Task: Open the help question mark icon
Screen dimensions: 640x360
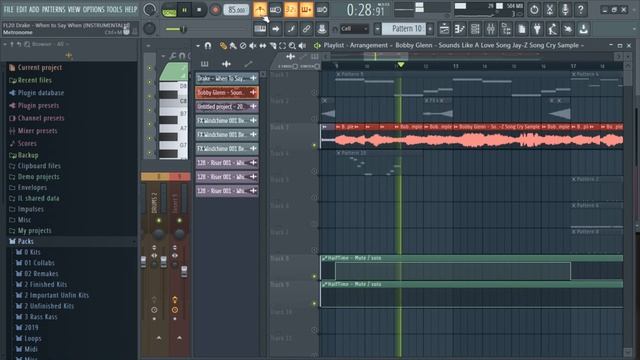Action: tap(581, 9)
